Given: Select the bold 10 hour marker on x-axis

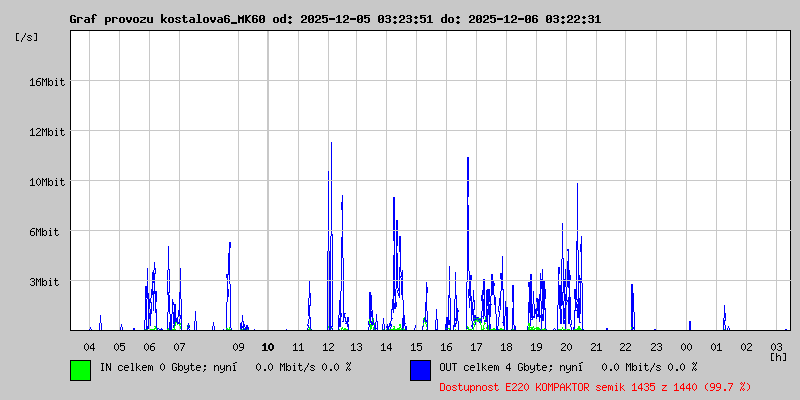Looking at the screenshot, I should pos(268,346).
